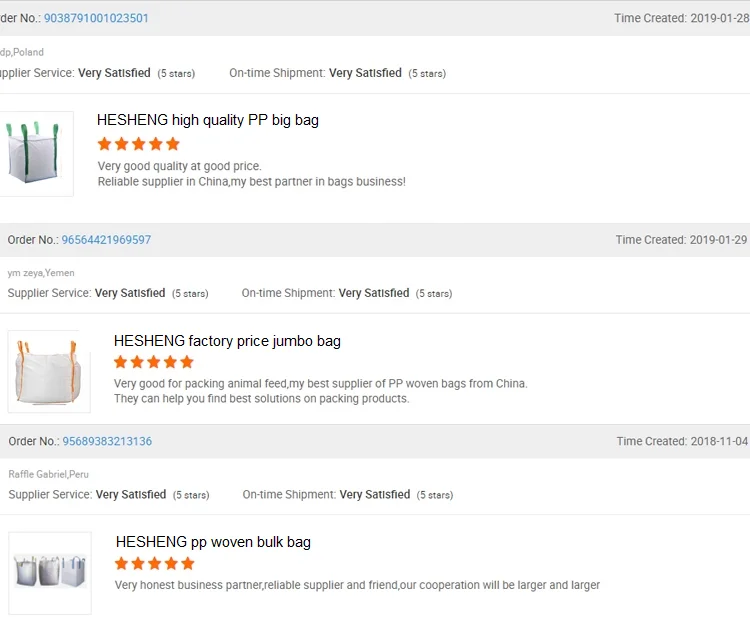Click the review text about honest business partner
This screenshot has width=750, height=617.
[x=357, y=585]
